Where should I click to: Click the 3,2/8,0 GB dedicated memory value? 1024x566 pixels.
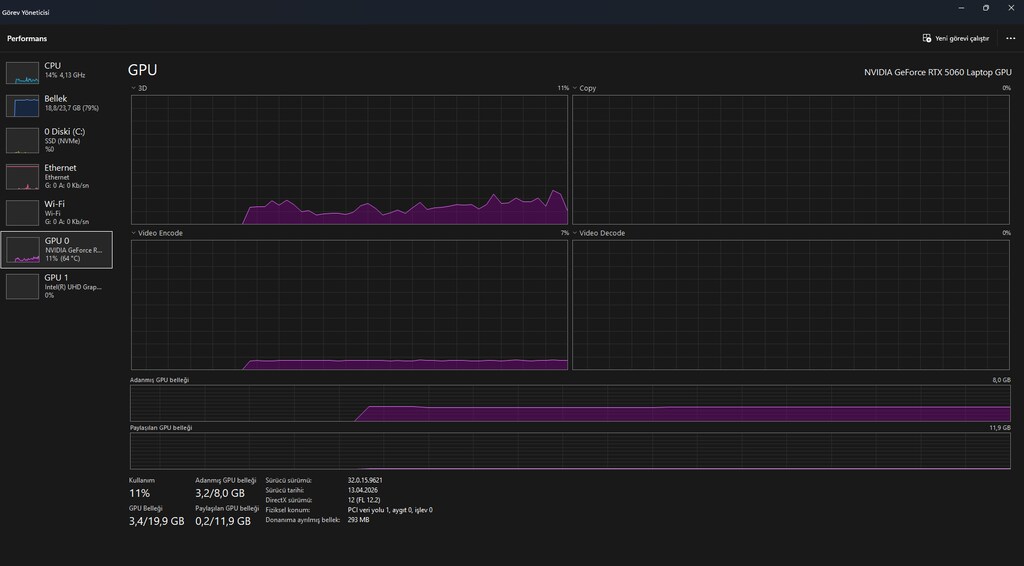pos(220,494)
